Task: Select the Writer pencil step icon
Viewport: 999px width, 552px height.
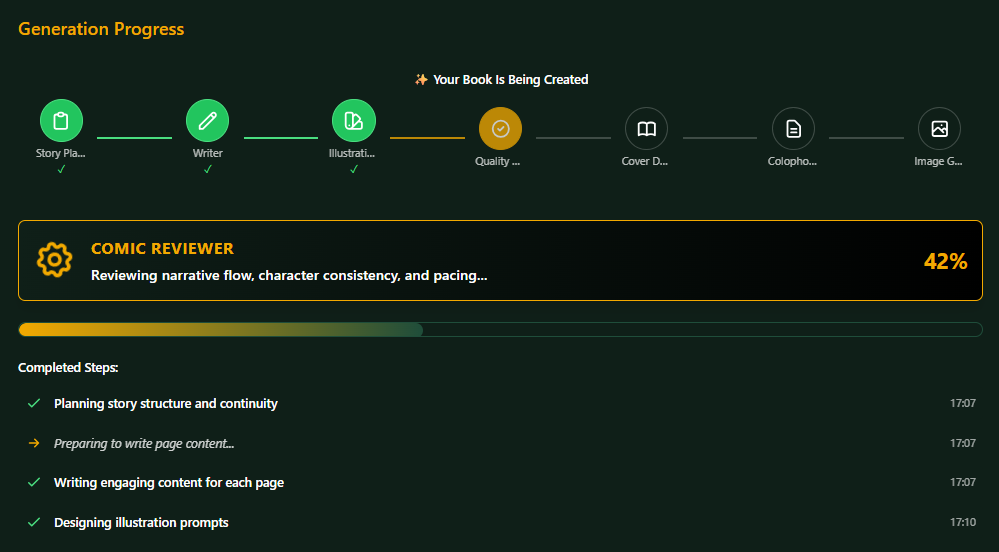Action: point(207,122)
